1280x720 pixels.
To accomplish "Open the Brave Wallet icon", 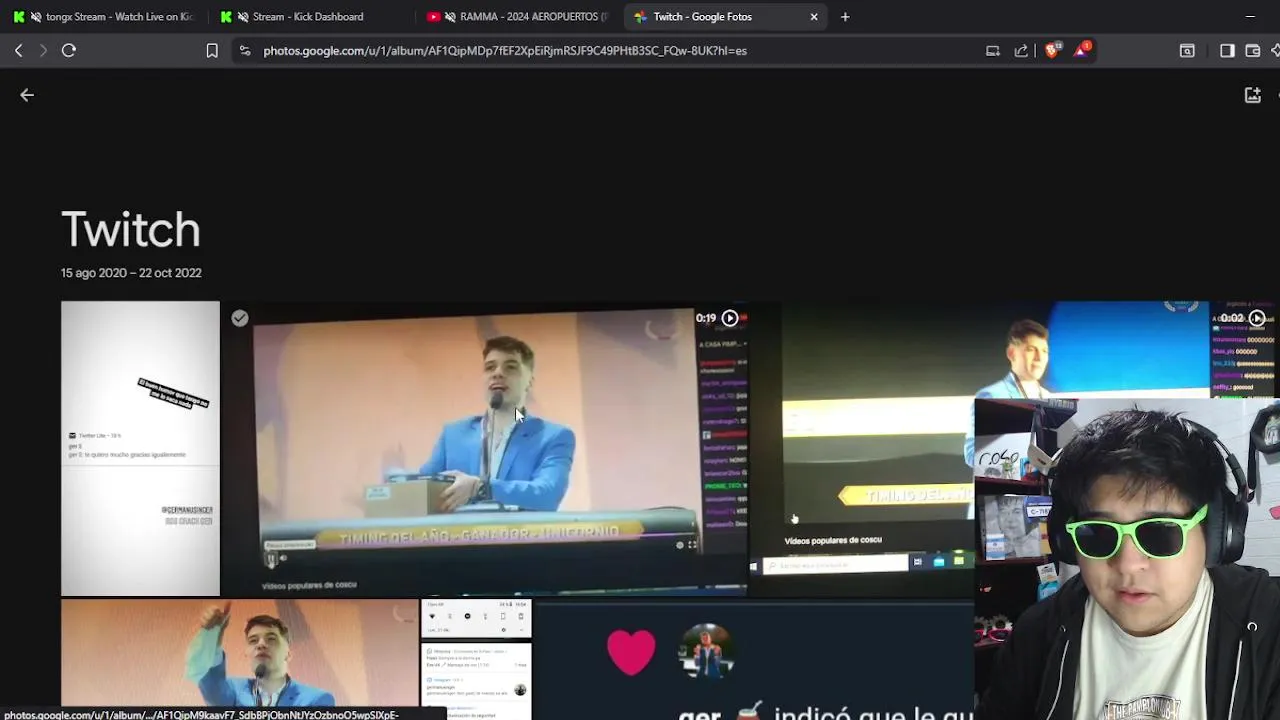I will (x=1252, y=50).
